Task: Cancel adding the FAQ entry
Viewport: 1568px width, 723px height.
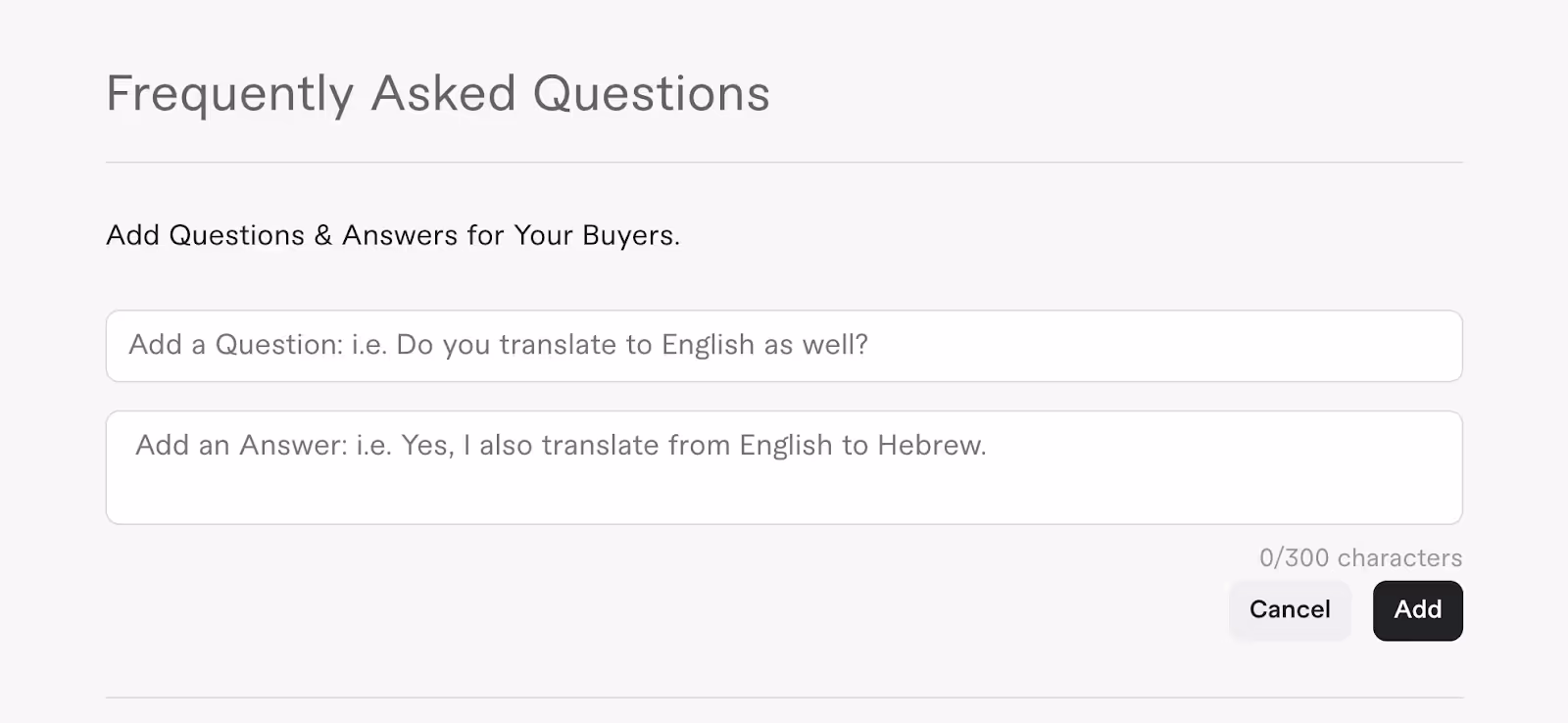Action: click(1290, 610)
